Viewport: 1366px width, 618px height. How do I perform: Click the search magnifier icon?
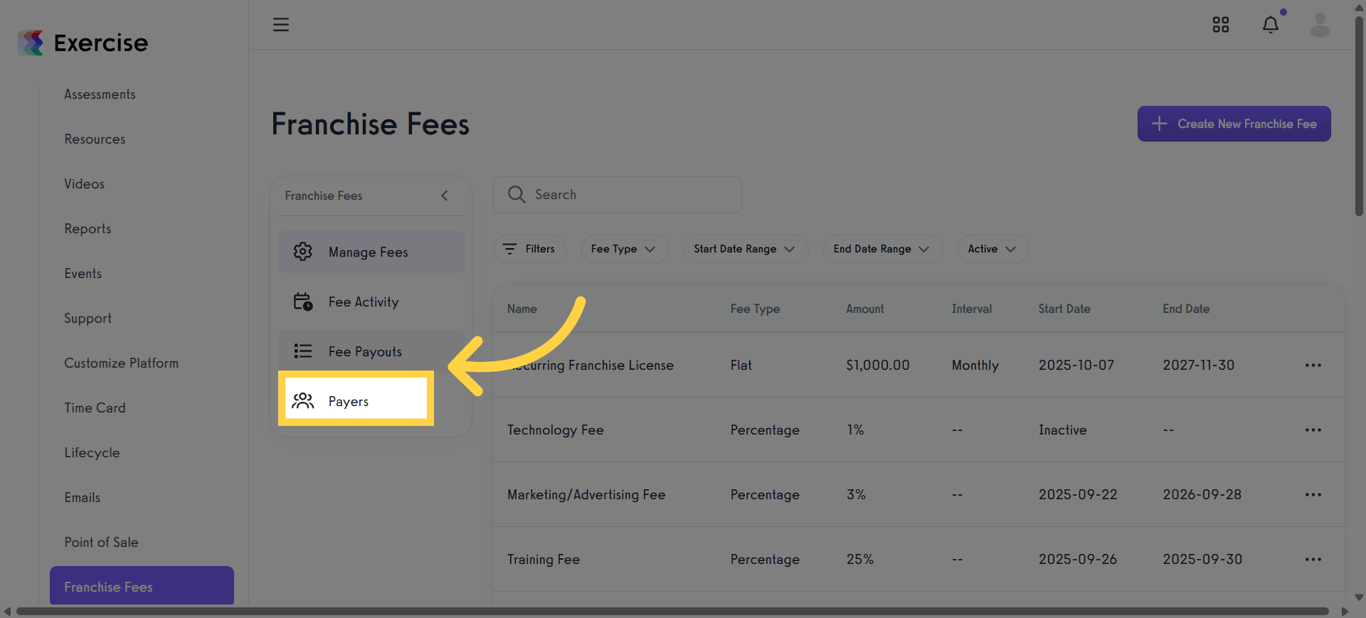pyautogui.click(x=516, y=195)
